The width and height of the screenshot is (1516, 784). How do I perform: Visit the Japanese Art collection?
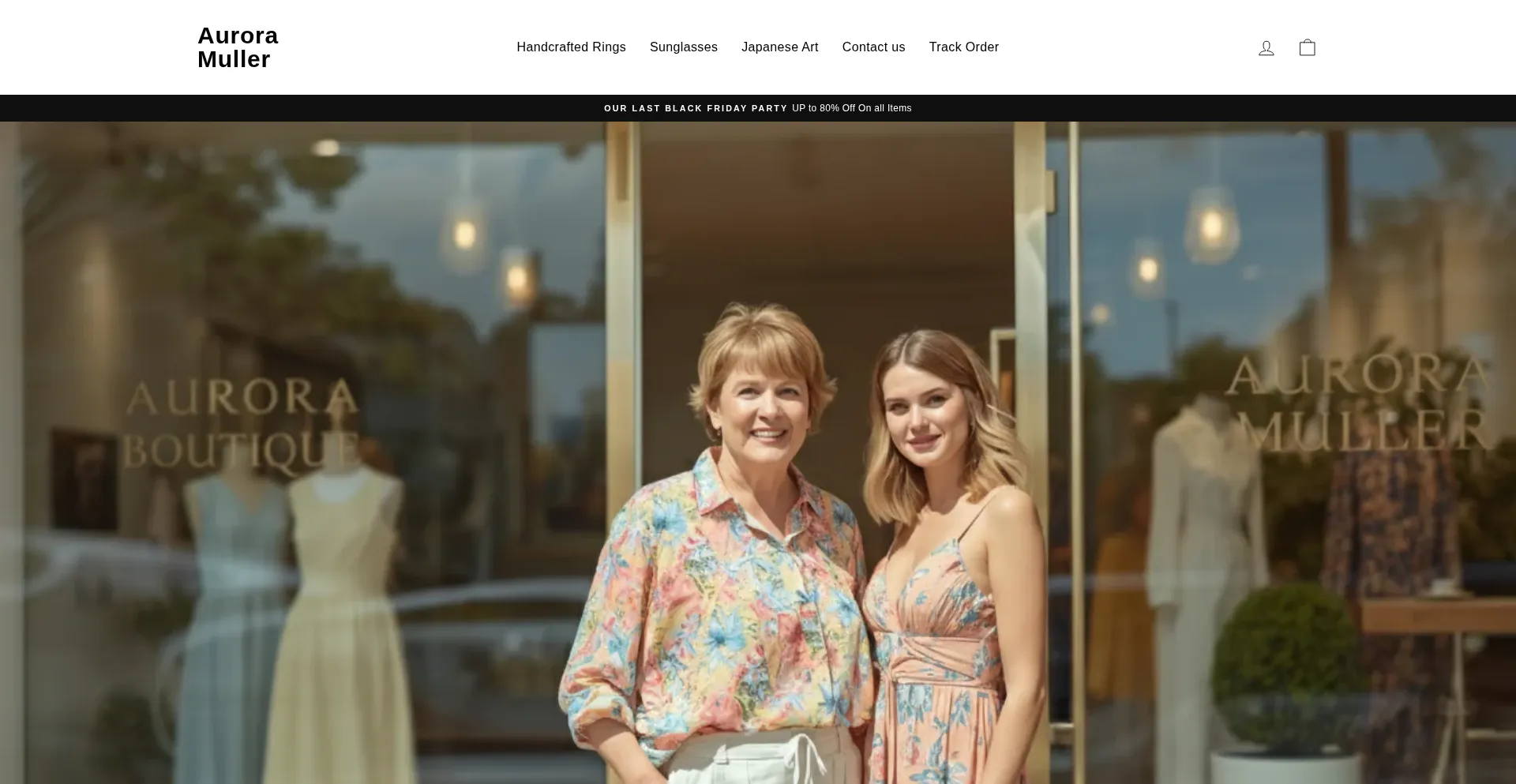pos(779,47)
